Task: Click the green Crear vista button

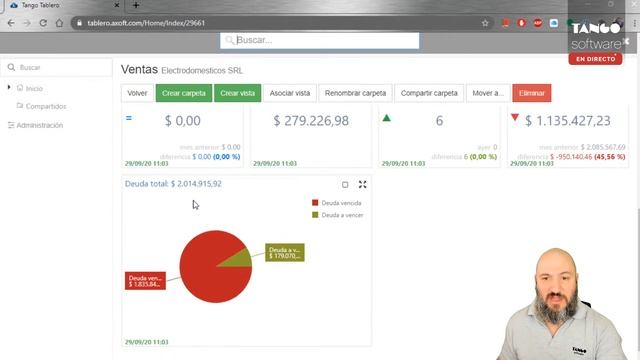Action: pyautogui.click(x=238, y=93)
